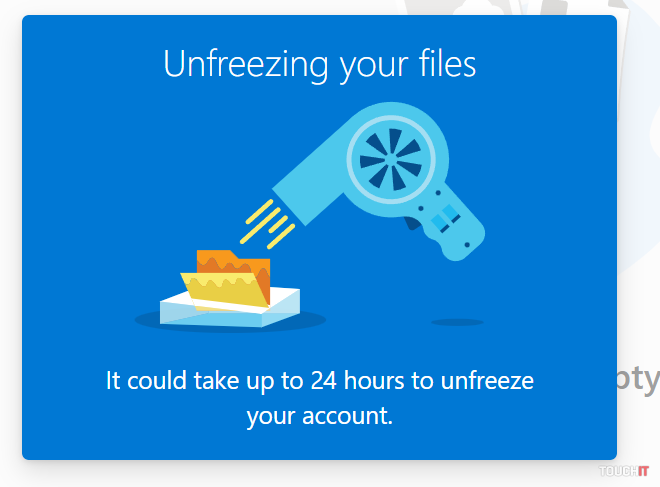The height and width of the screenshot is (487, 660).
Task: Click the ice block under the folder
Action: point(228,310)
